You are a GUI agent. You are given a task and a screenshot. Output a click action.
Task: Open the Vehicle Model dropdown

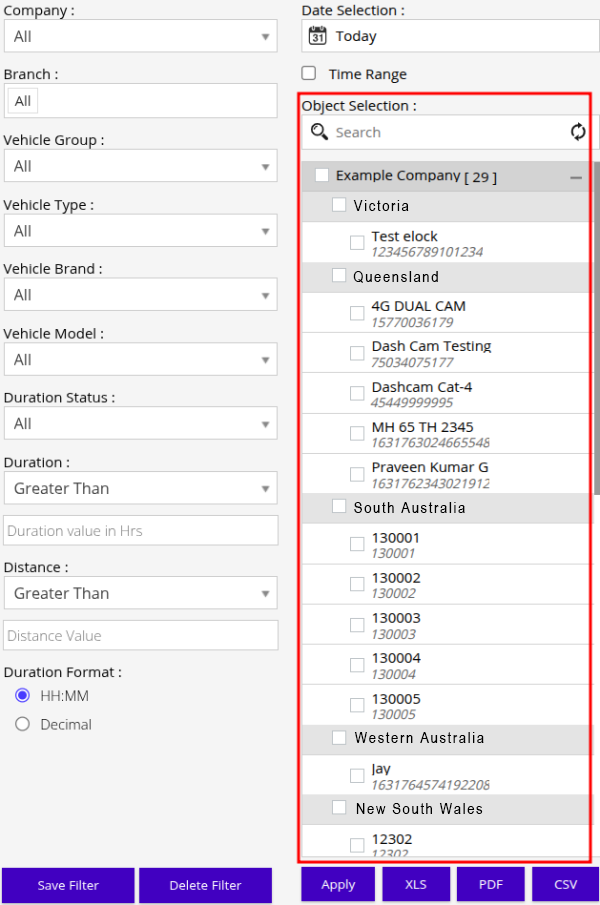tap(141, 359)
